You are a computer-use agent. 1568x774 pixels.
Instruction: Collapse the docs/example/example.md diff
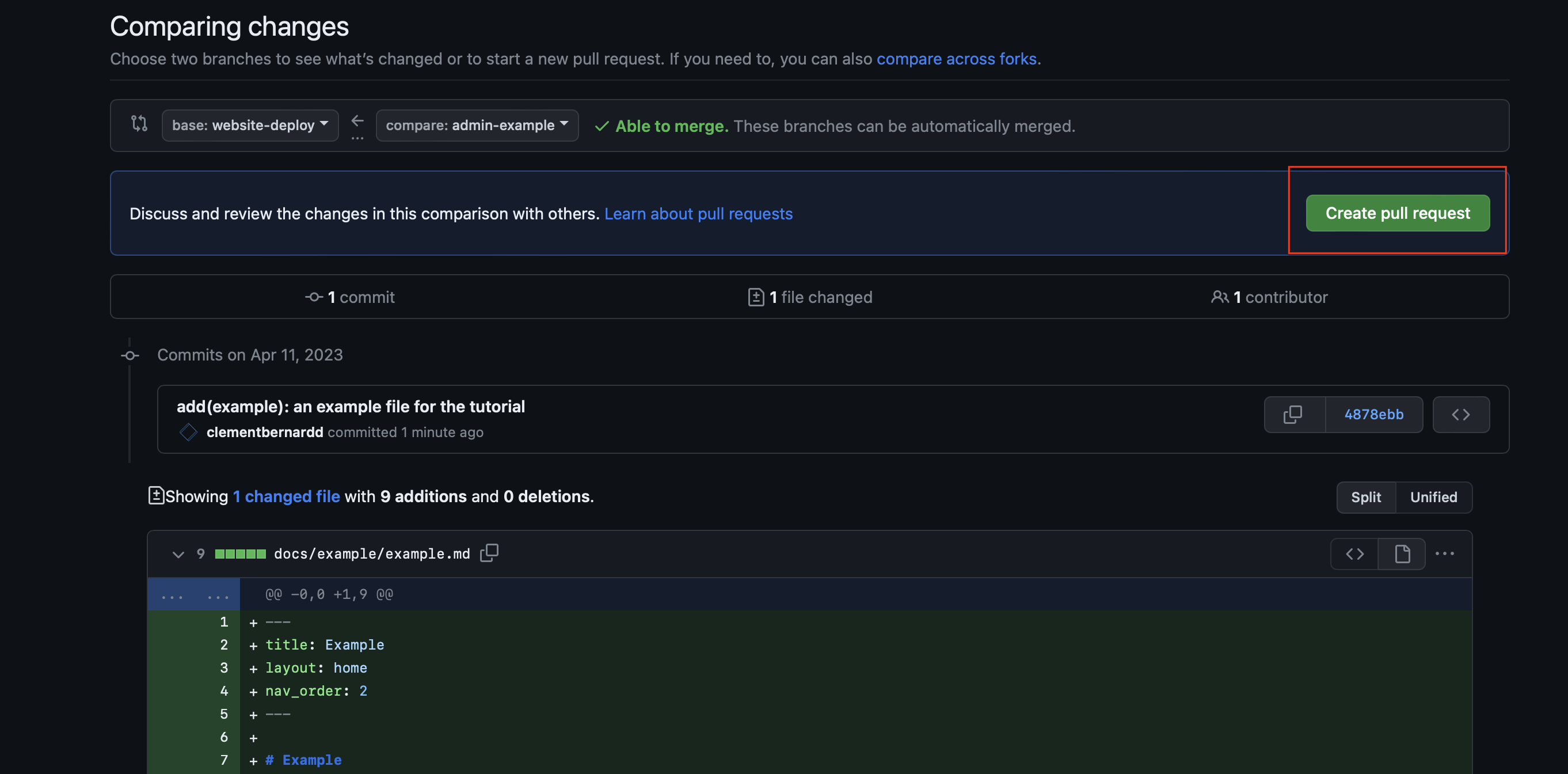coord(178,554)
